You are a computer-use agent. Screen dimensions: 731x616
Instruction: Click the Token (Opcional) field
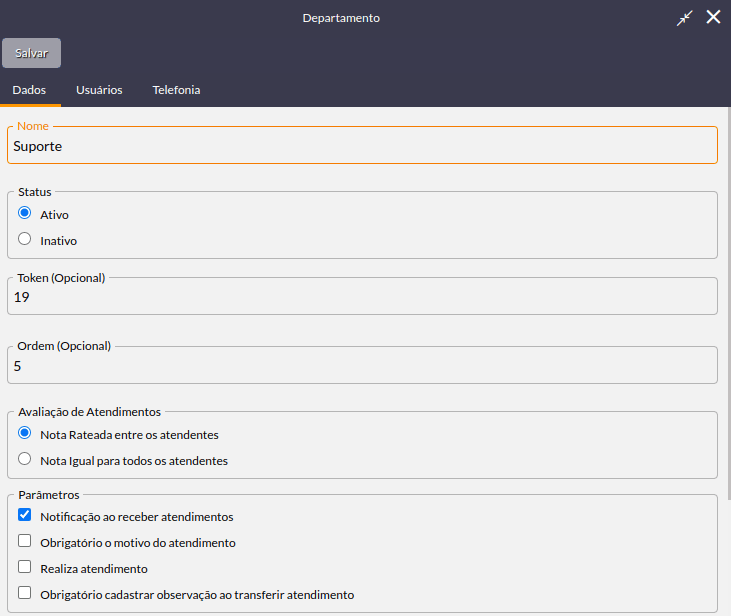[362, 297]
